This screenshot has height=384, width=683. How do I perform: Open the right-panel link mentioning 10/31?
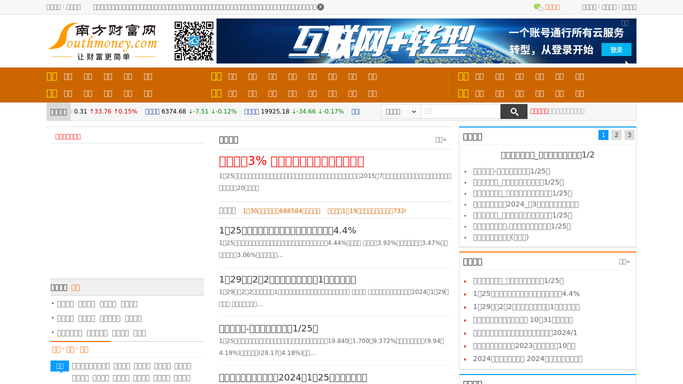[x=523, y=320]
